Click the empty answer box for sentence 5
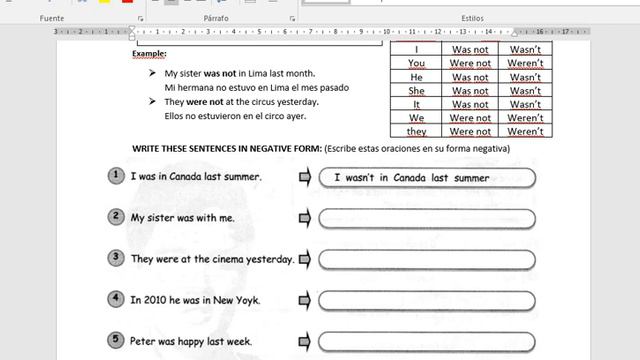Image resolution: width=640 pixels, height=360 pixels. (427, 342)
